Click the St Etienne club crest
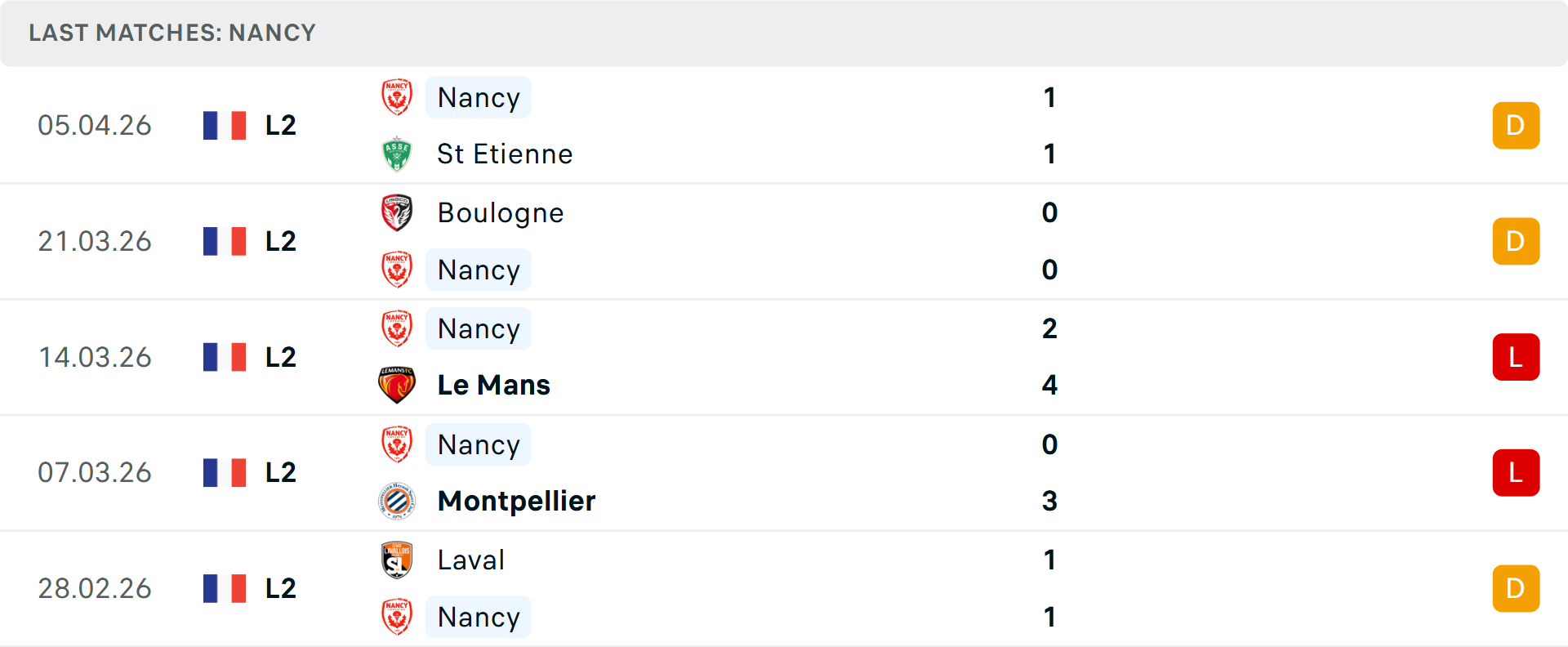Image resolution: width=1568 pixels, height=647 pixels. pyautogui.click(x=397, y=154)
